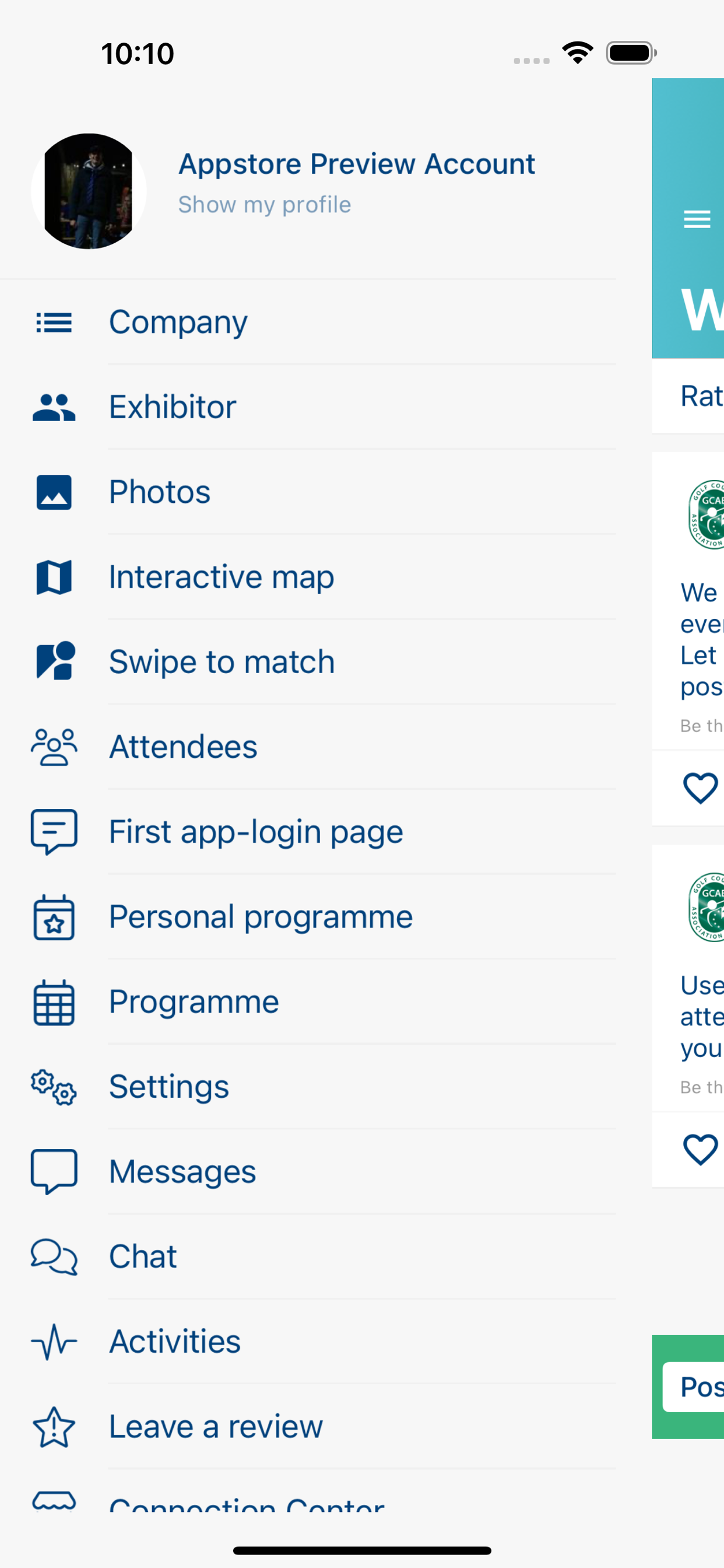Like the first post with heart
Viewport: 724px width, 1568px height.
coord(700,788)
